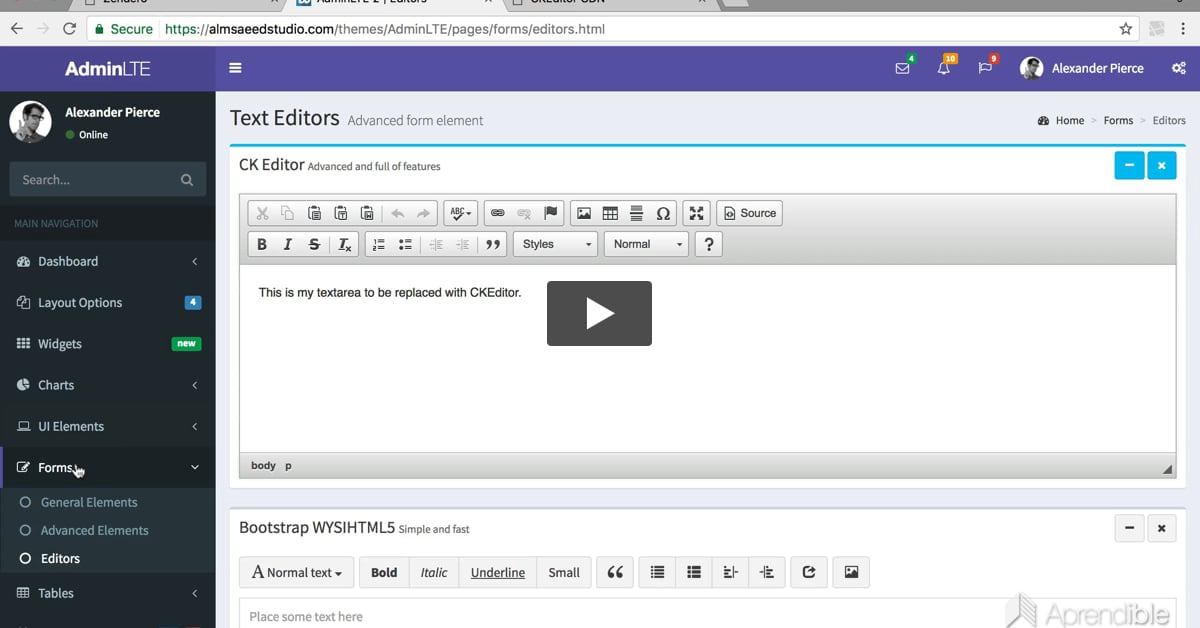This screenshot has width=1200, height=628.
Task: Toggle Italic in WYSIHTML5 toolbar
Action: click(x=434, y=572)
